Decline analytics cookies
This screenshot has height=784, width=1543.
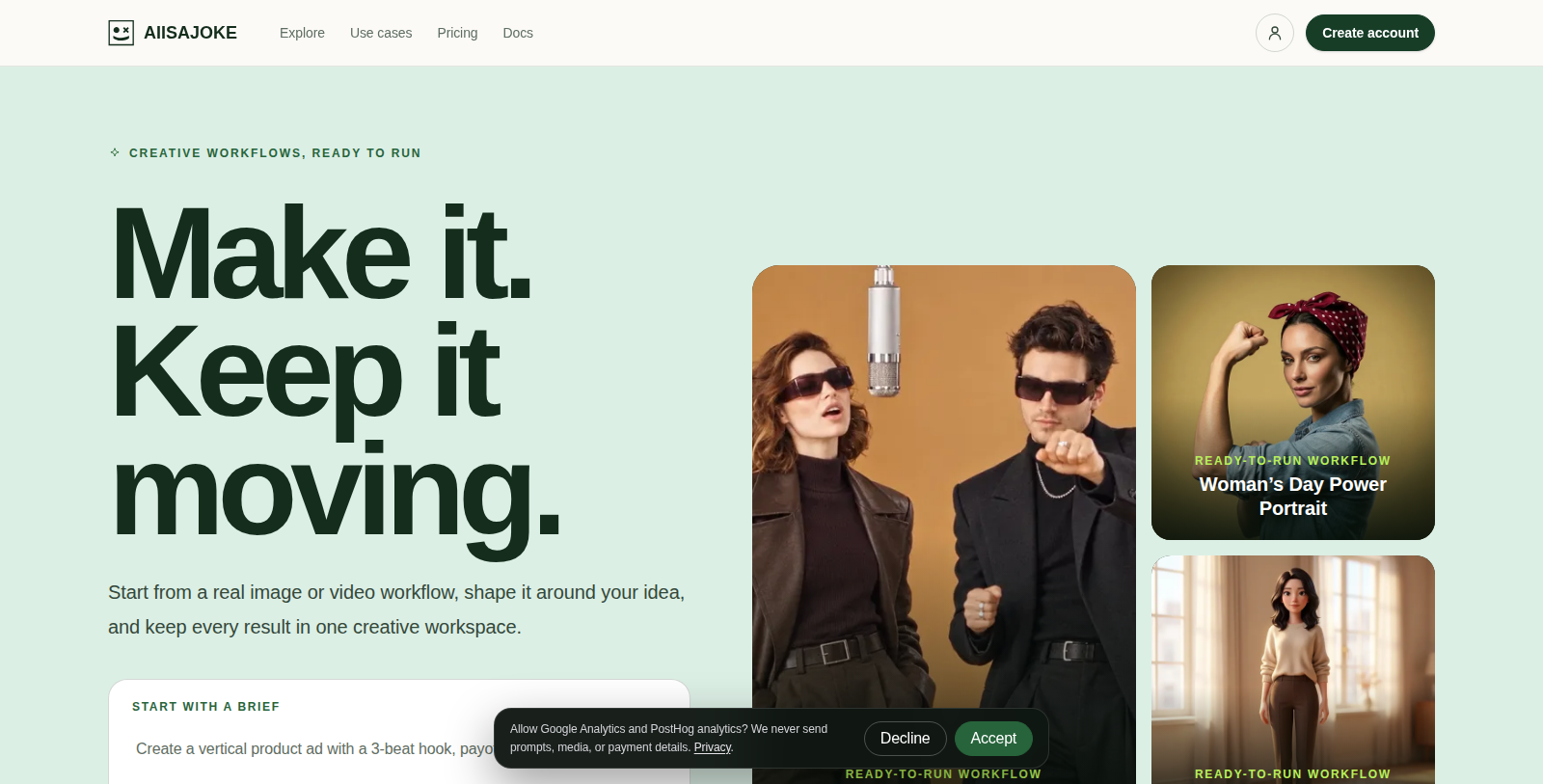[x=905, y=739]
